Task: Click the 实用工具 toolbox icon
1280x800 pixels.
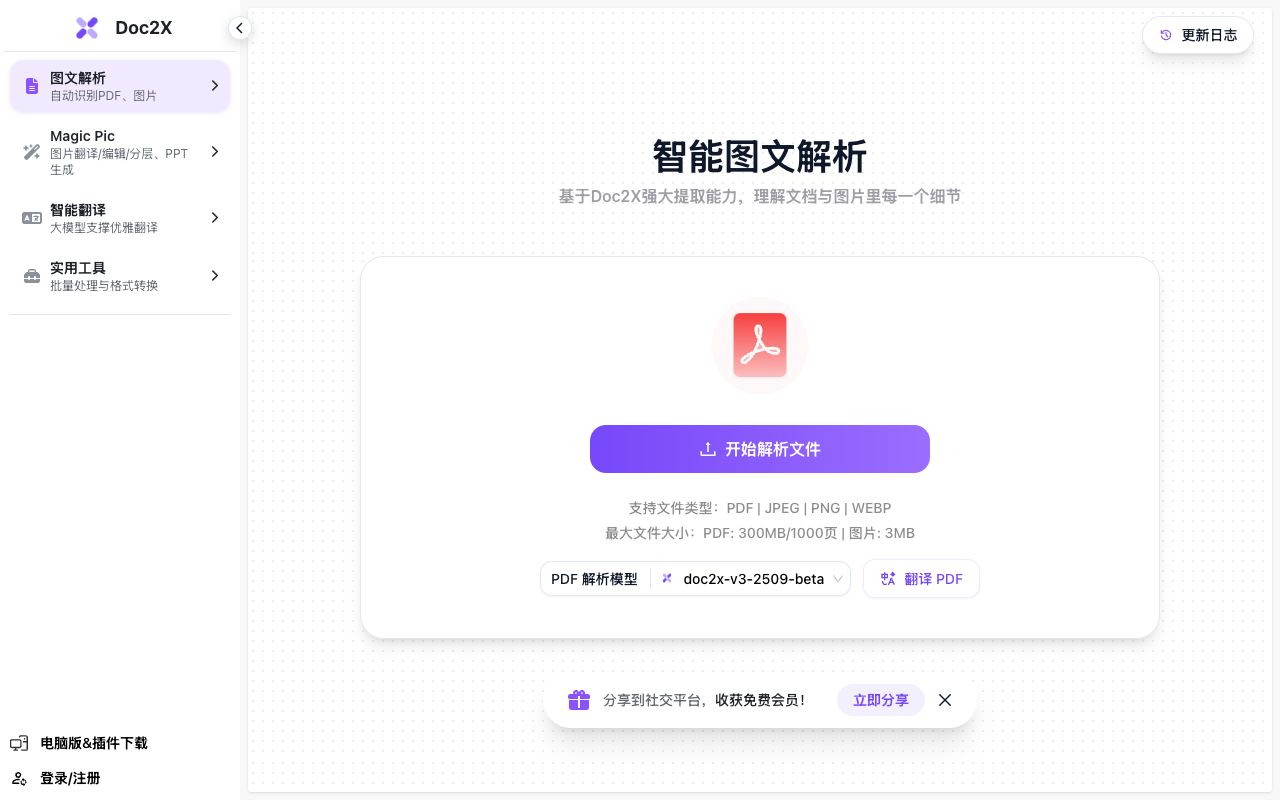Action: click(x=32, y=276)
